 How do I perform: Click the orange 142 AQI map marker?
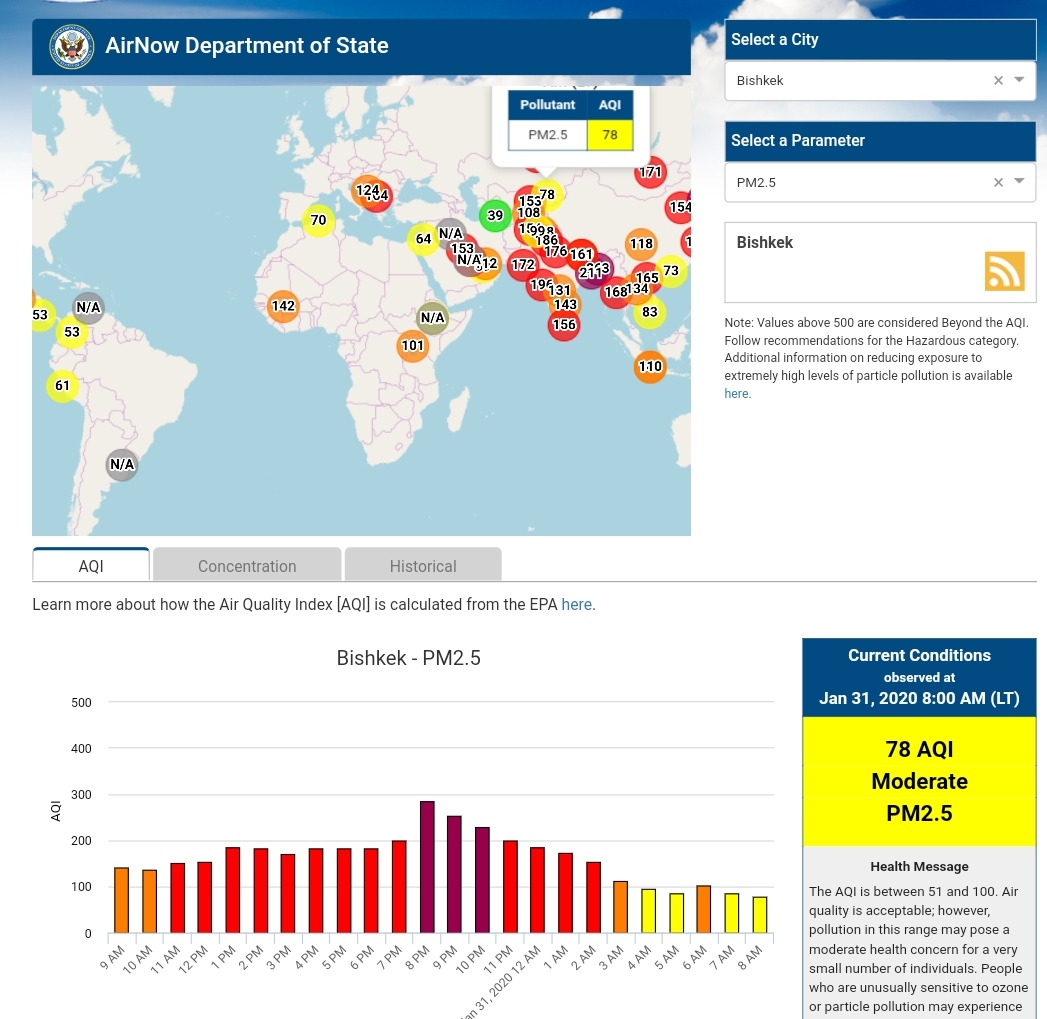(283, 306)
